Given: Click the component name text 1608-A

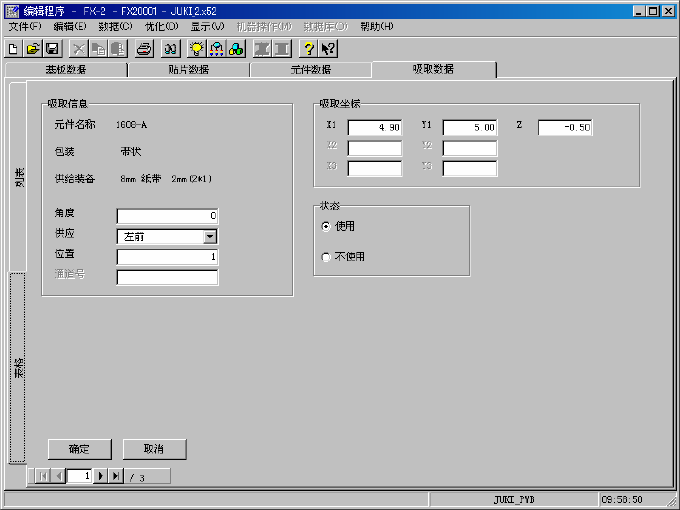Looking at the screenshot, I should pos(131,125).
